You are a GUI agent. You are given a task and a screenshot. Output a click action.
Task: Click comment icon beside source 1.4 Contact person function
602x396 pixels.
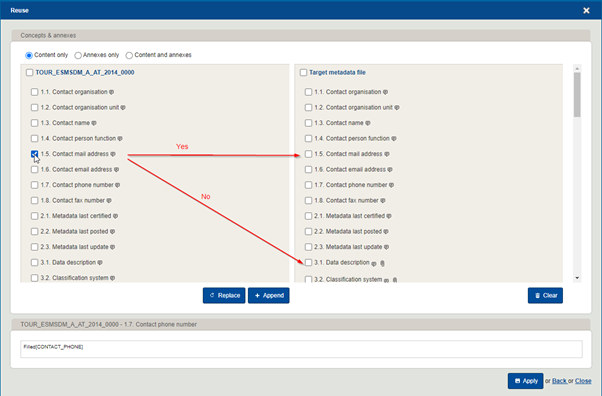tap(120, 139)
